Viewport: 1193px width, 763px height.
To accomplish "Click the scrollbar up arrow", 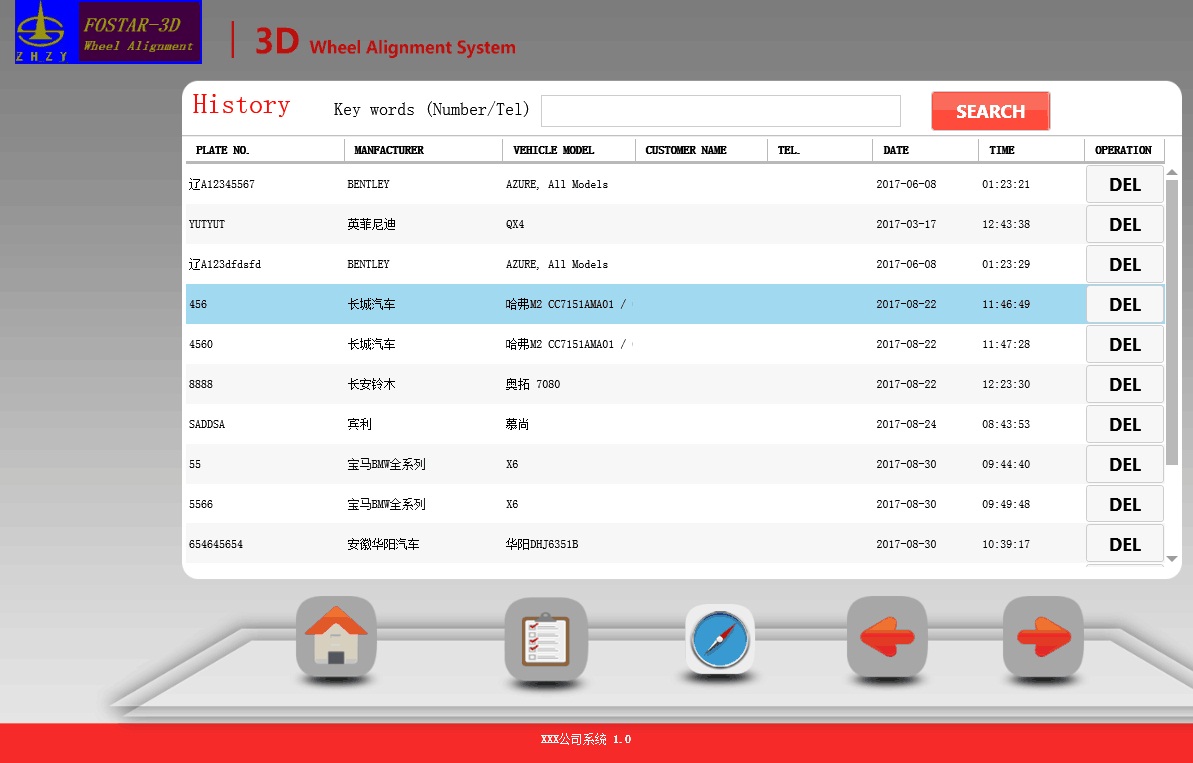I will click(x=1172, y=173).
